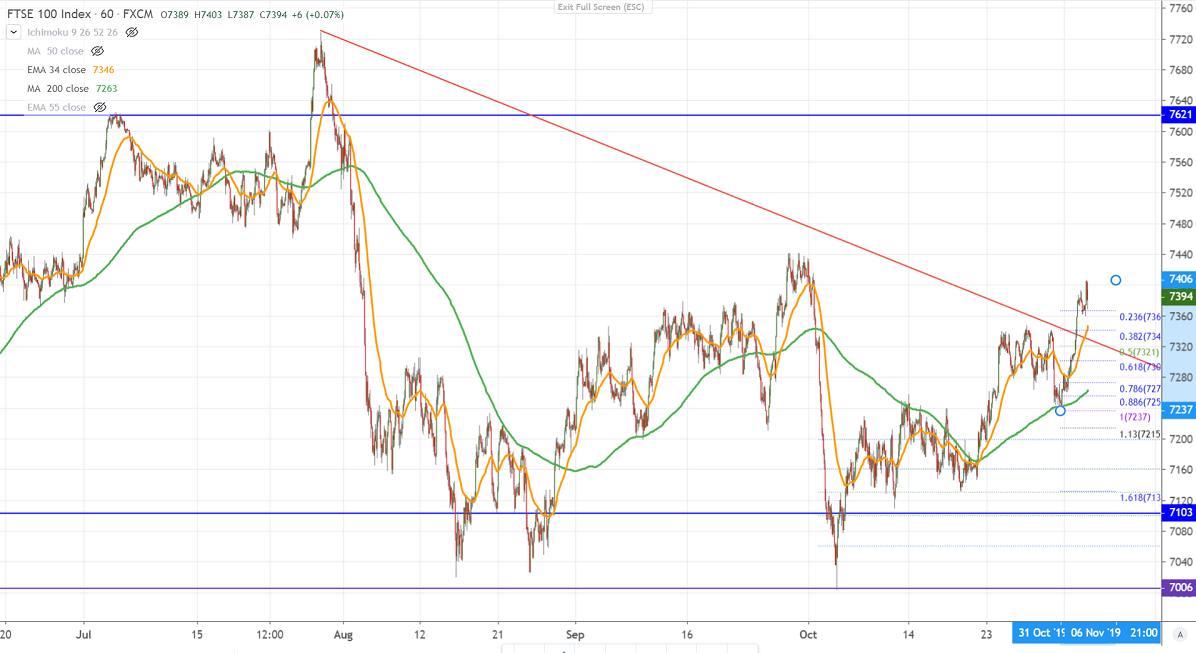Screen dimensions: 1196x653
Task: Click the 7760 price axis label
Action: click(x=1181, y=8)
